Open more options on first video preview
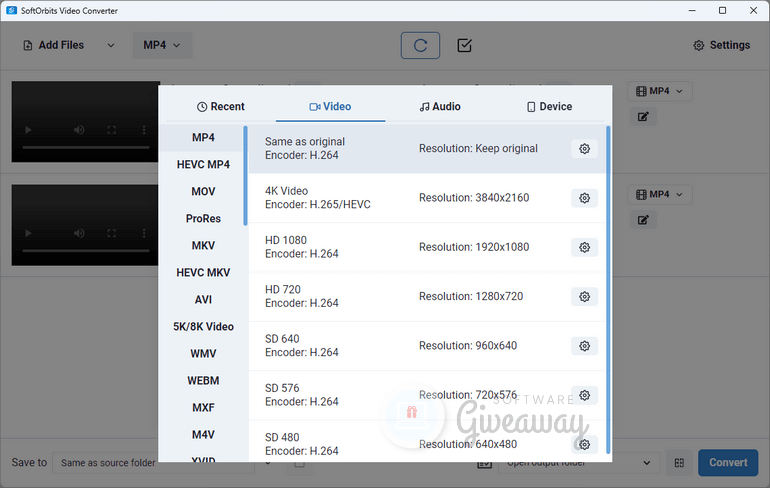 [x=144, y=130]
